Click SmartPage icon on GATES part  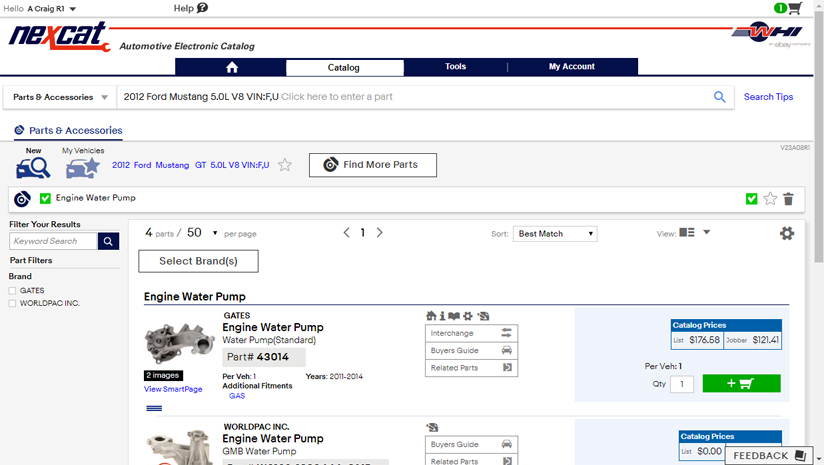point(483,316)
